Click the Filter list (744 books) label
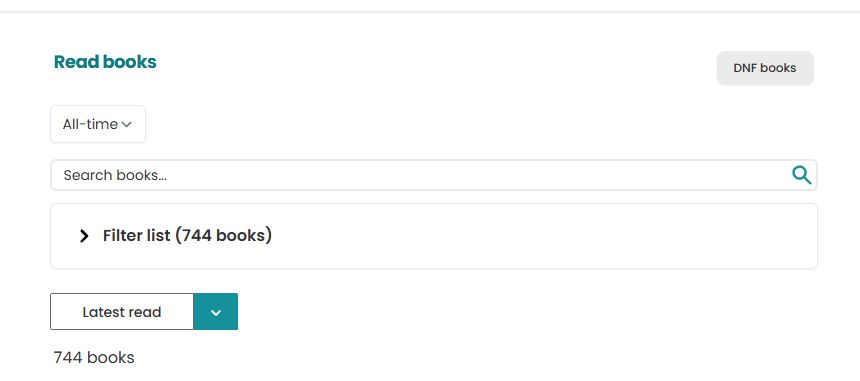The height and width of the screenshot is (381, 860). click(x=188, y=236)
